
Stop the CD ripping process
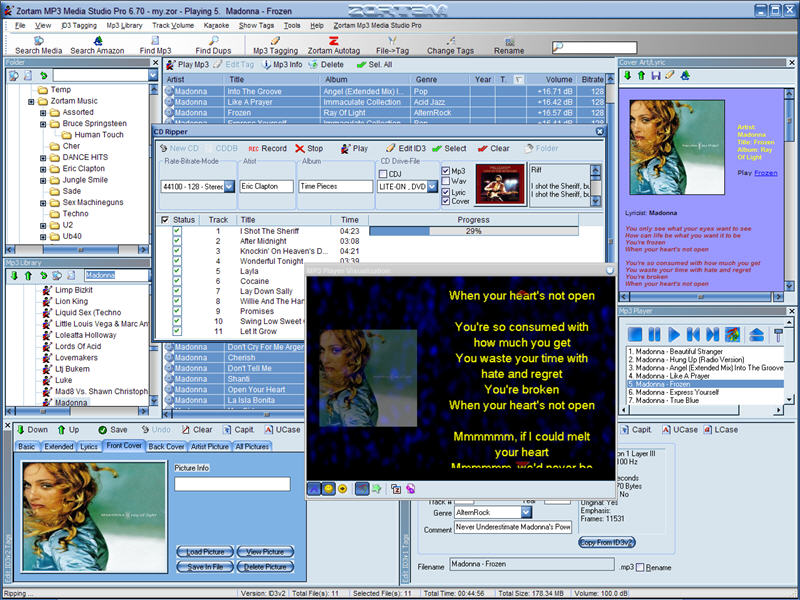pyautogui.click(x=308, y=148)
